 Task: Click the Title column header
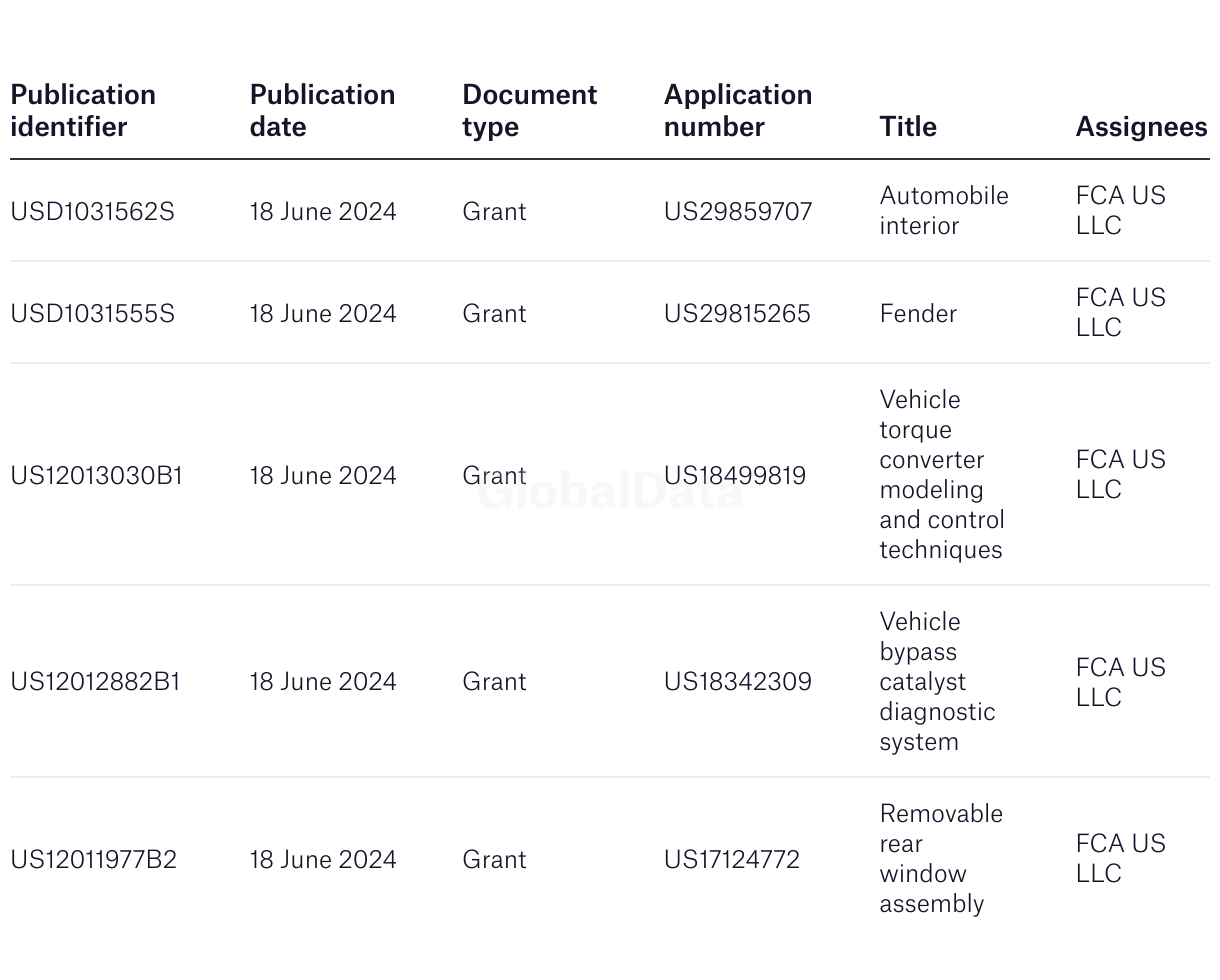coord(908,127)
